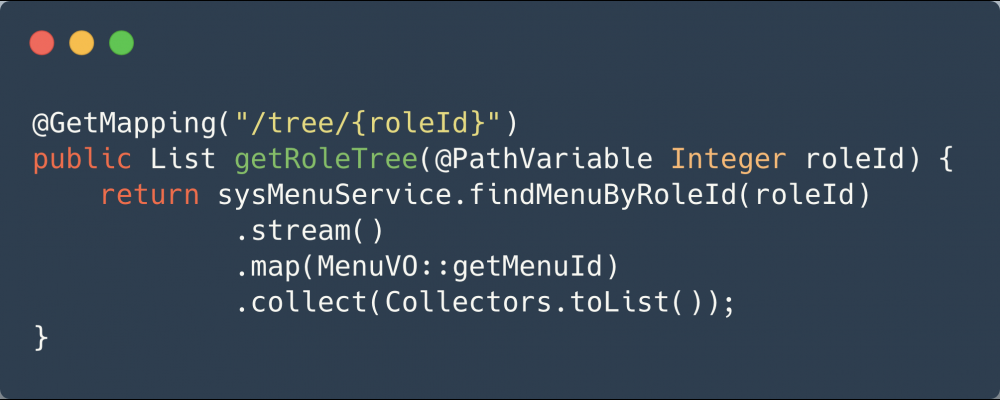Click the green maximize dot
This screenshot has height=400, width=1000.
point(121,43)
